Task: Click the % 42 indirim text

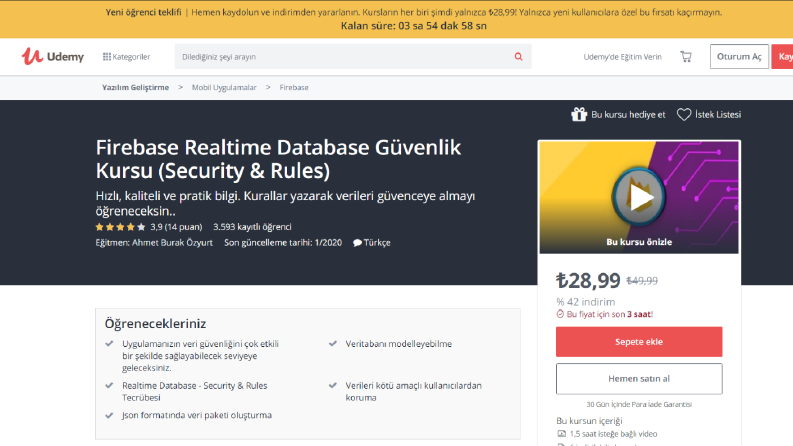Action: [586, 302]
